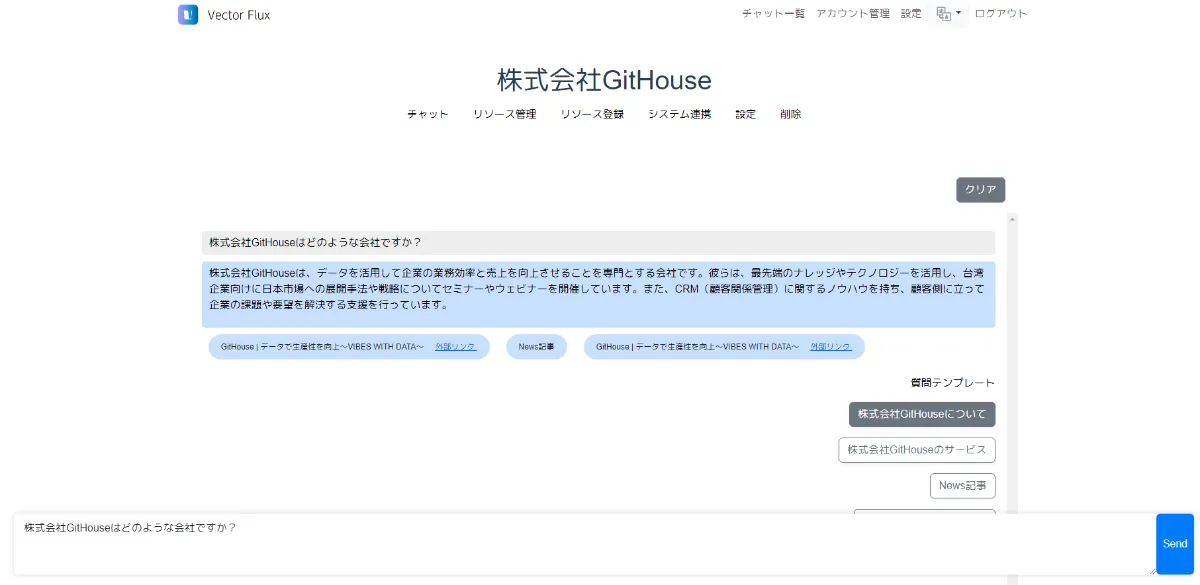Choose the 株式会社GitHouseについて template

click(x=921, y=414)
